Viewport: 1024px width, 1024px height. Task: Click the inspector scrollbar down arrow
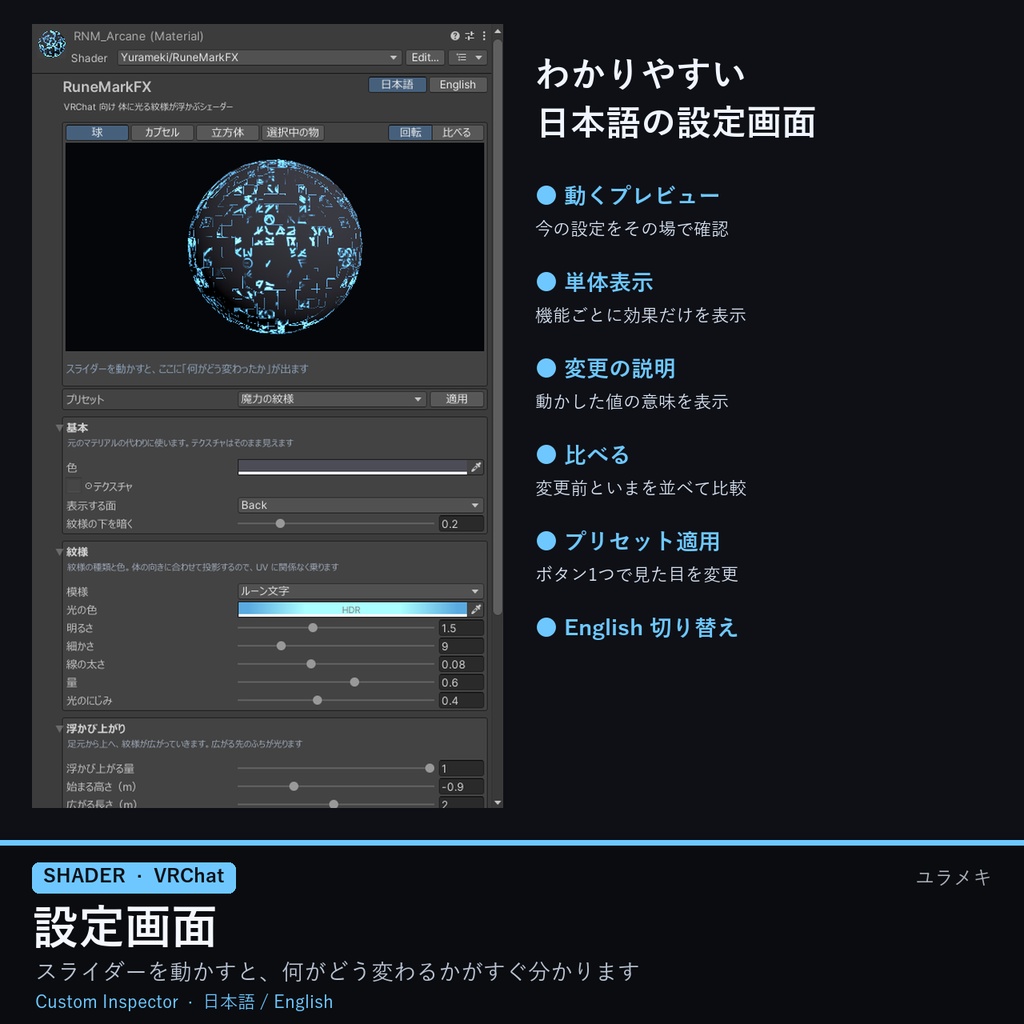[498, 803]
